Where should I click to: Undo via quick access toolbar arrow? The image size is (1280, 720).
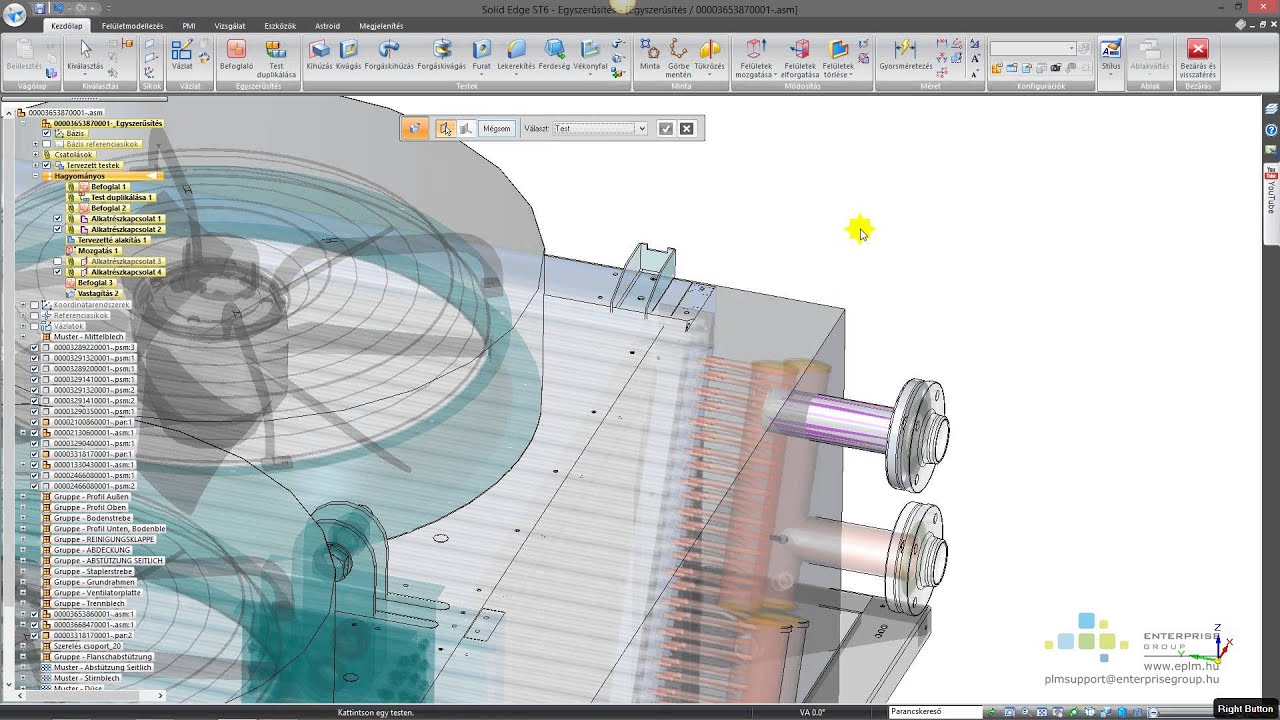pos(59,8)
